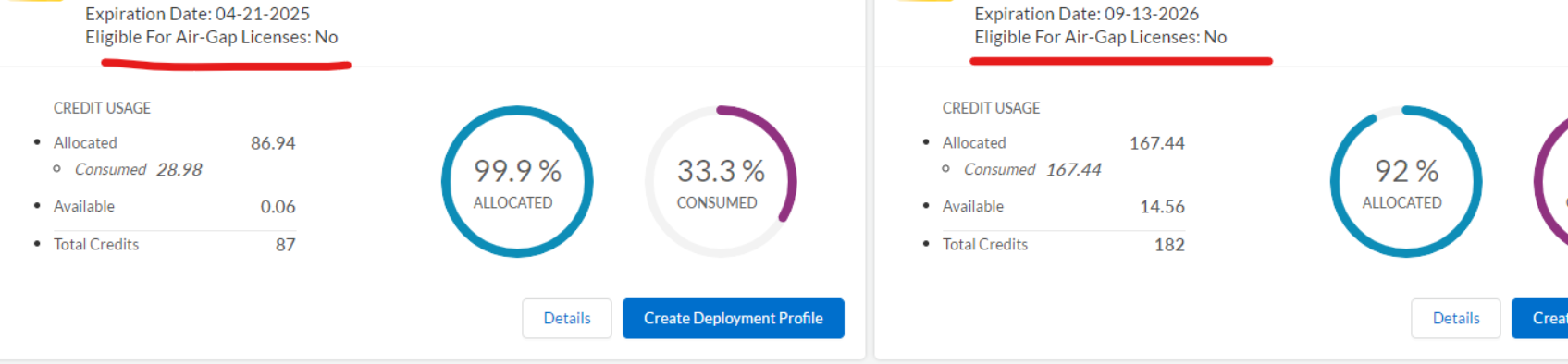Click the Available value 14.56
The image size is (1568, 364).
(x=1162, y=207)
